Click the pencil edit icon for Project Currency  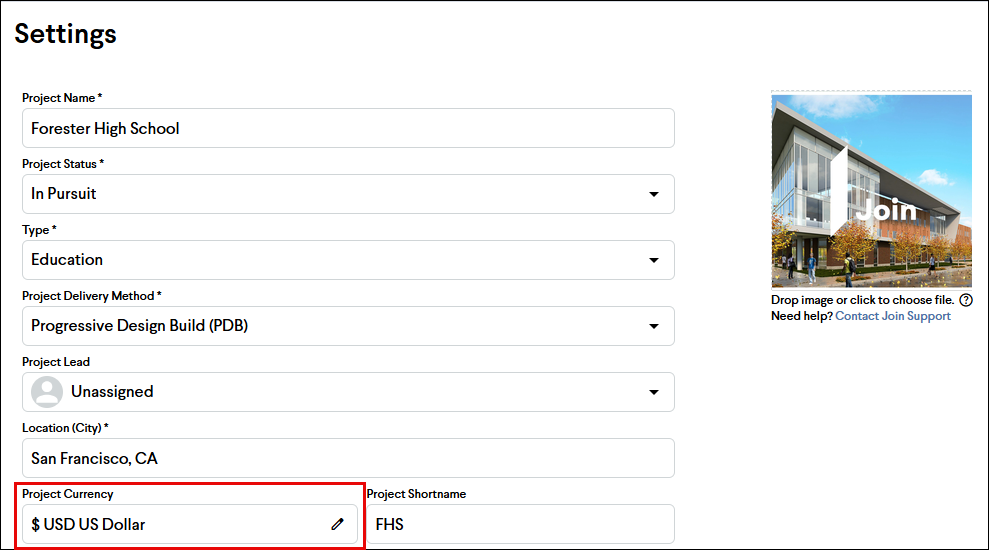pos(337,524)
